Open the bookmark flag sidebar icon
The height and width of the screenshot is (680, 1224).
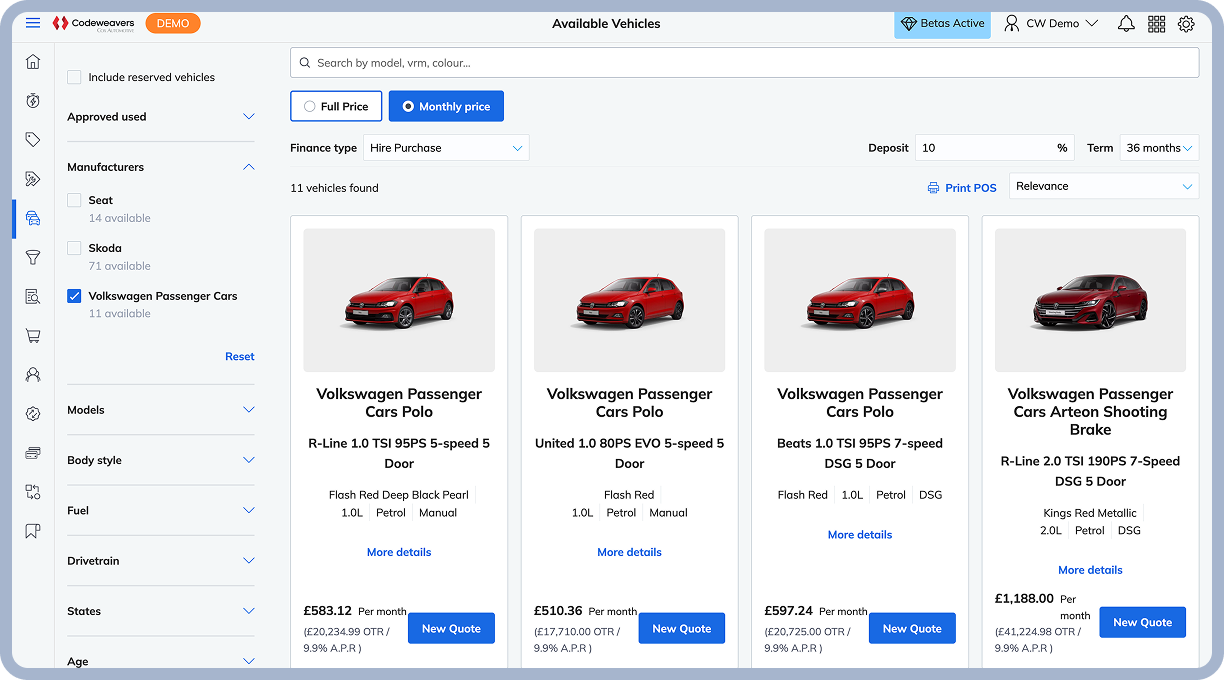point(33,531)
